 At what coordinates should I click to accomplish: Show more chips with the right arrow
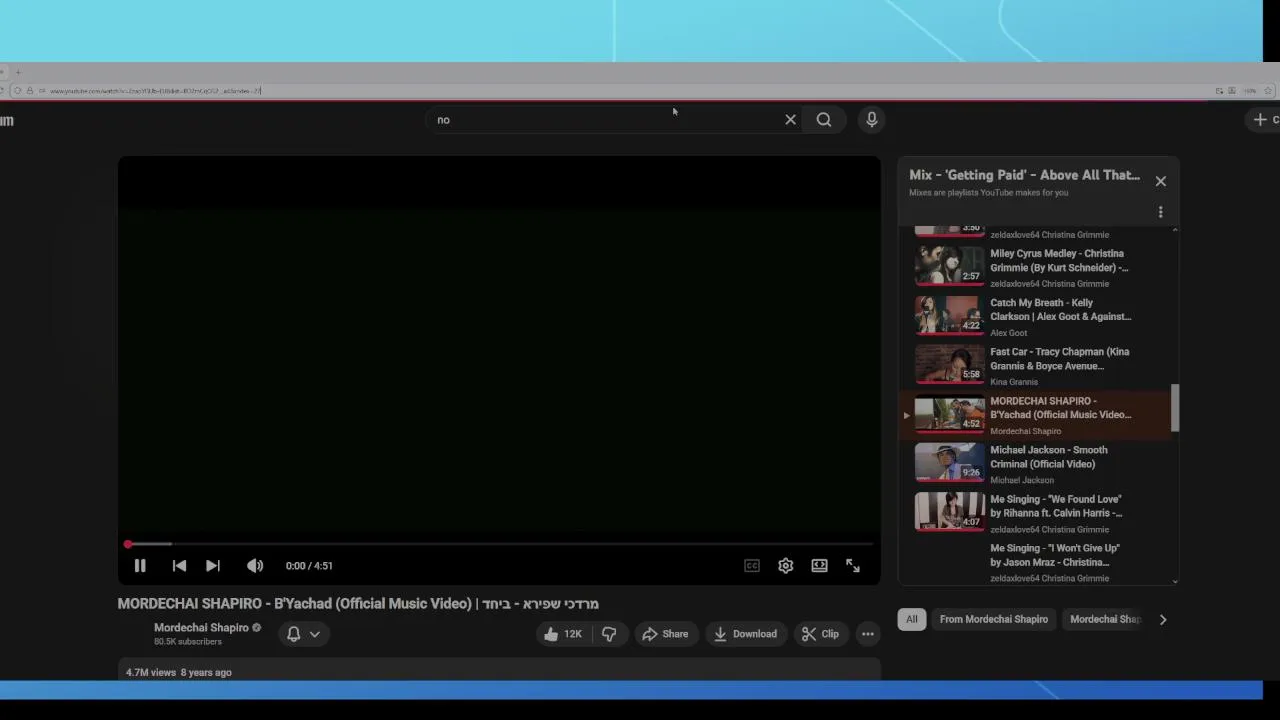1163,619
